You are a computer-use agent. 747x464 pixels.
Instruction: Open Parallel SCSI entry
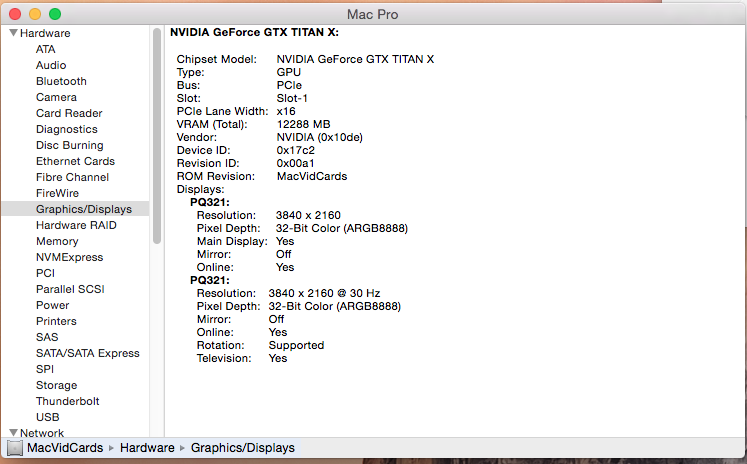click(70, 289)
